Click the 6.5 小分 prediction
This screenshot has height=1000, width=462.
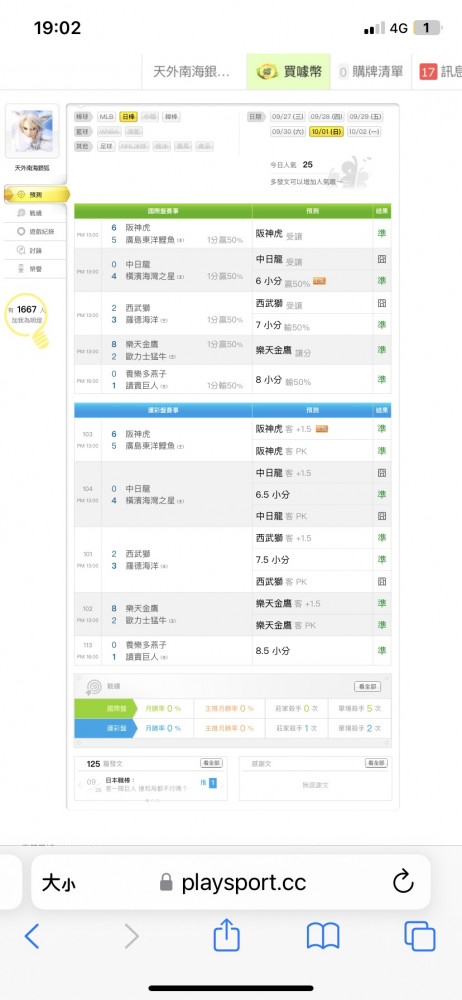[x=272, y=494]
